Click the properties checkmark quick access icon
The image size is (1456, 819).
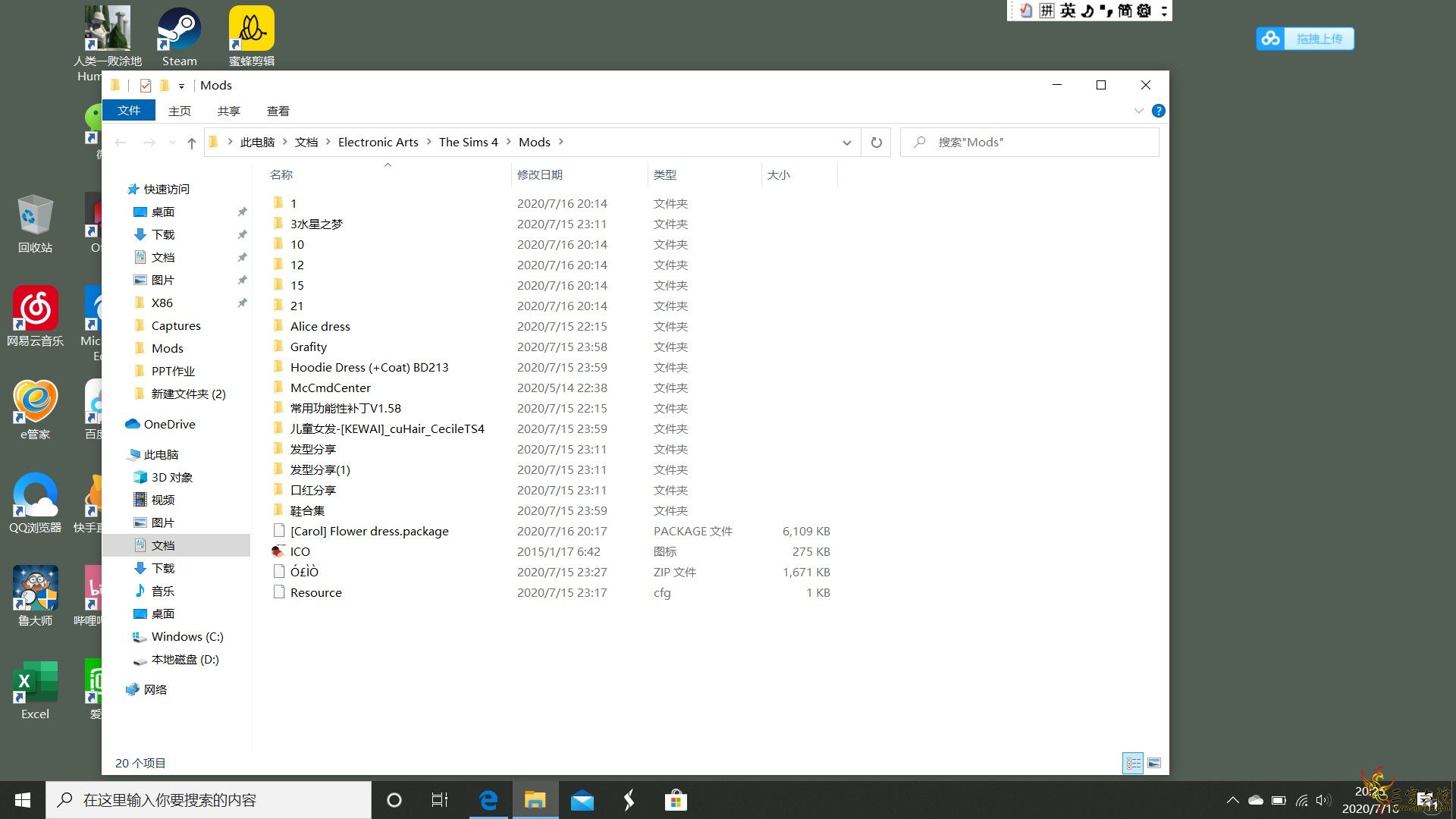tap(146, 86)
